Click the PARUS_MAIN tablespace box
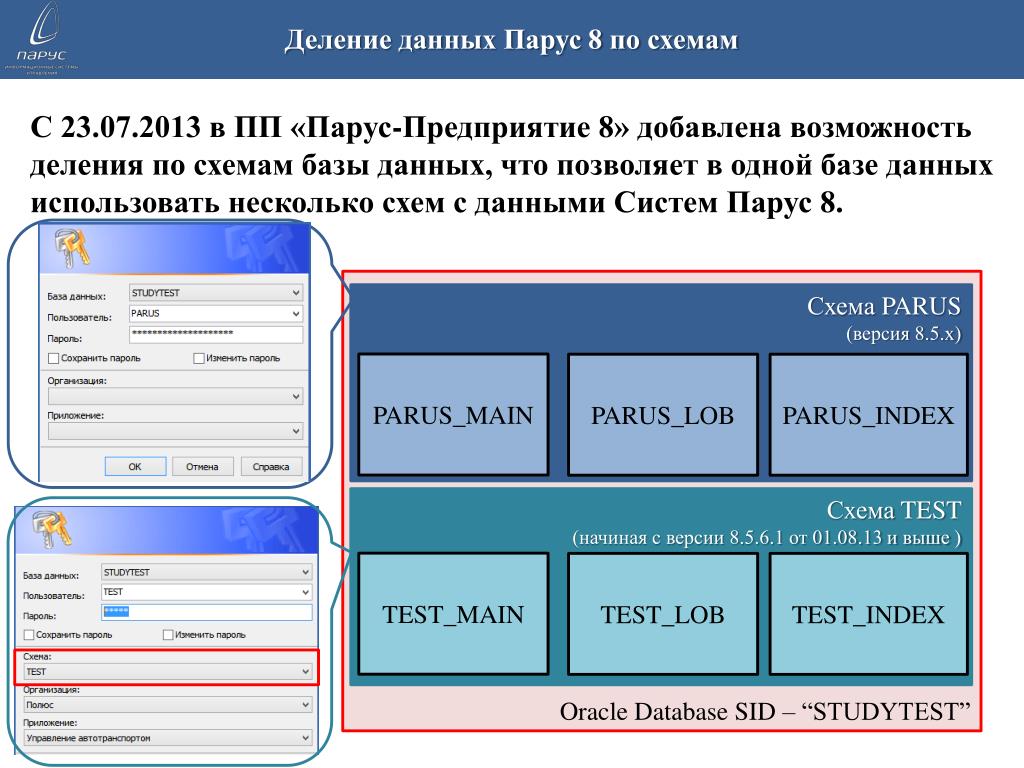 click(453, 415)
